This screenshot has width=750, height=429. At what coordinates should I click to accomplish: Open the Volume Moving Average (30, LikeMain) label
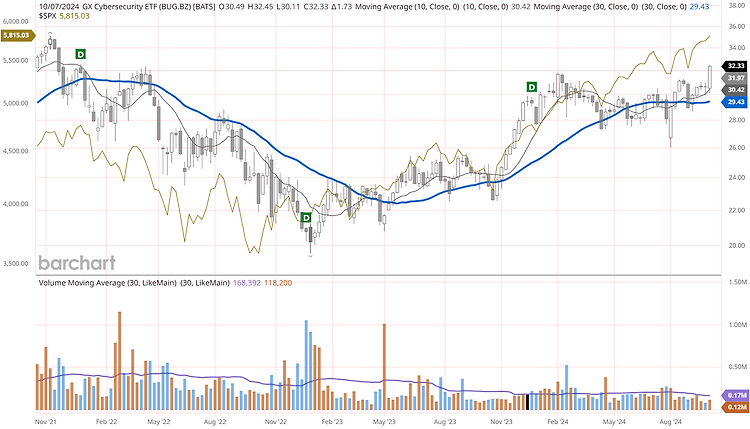click(x=108, y=283)
